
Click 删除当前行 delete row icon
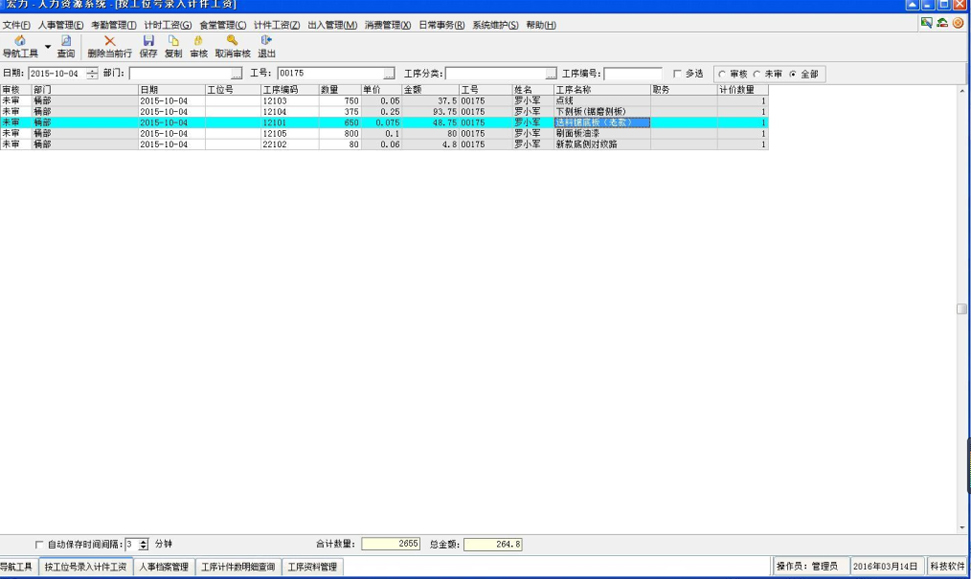109,42
